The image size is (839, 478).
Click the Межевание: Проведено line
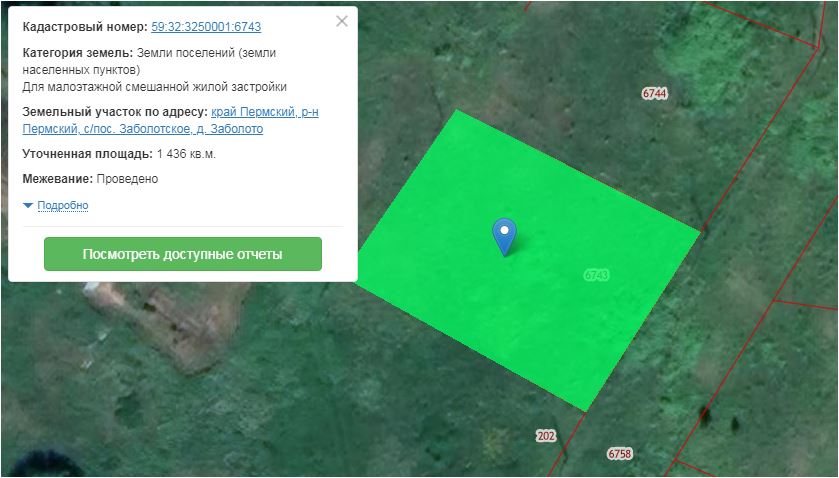[x=90, y=179]
